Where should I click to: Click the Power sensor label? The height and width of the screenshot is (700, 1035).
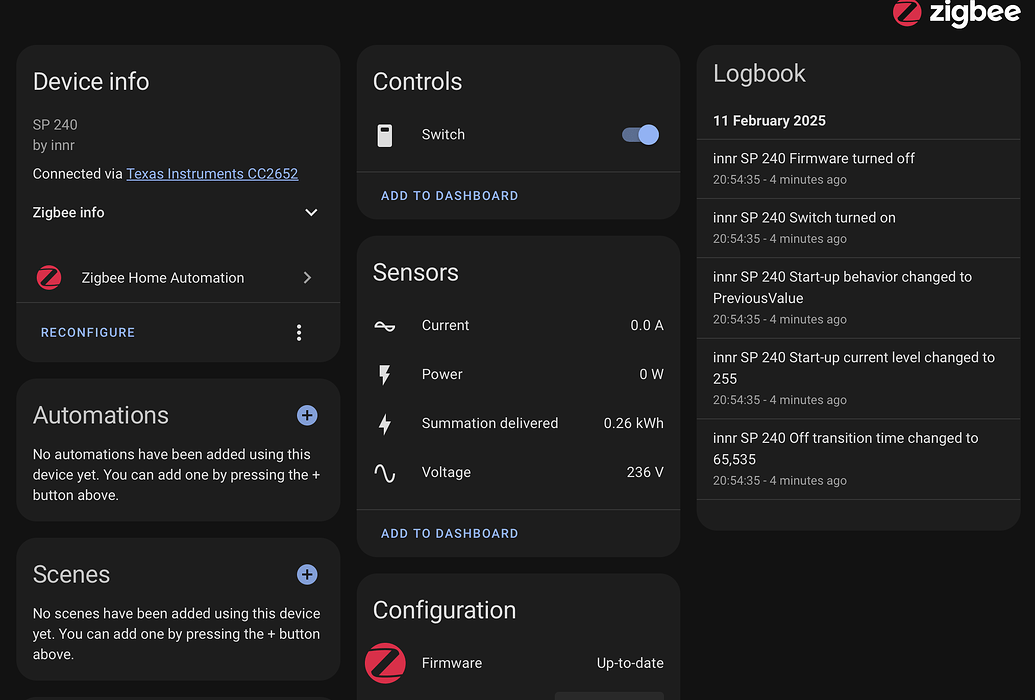pyautogui.click(x=442, y=374)
